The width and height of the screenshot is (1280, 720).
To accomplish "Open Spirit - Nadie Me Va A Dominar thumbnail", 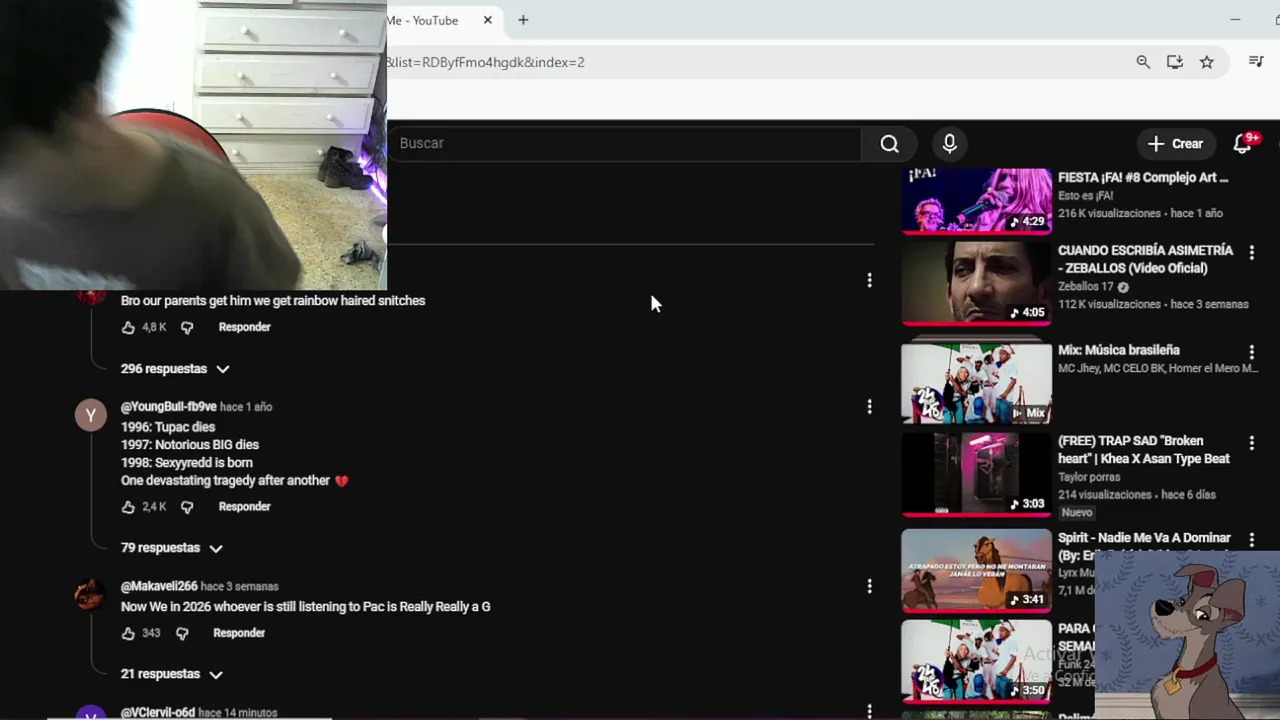I will 977,570.
